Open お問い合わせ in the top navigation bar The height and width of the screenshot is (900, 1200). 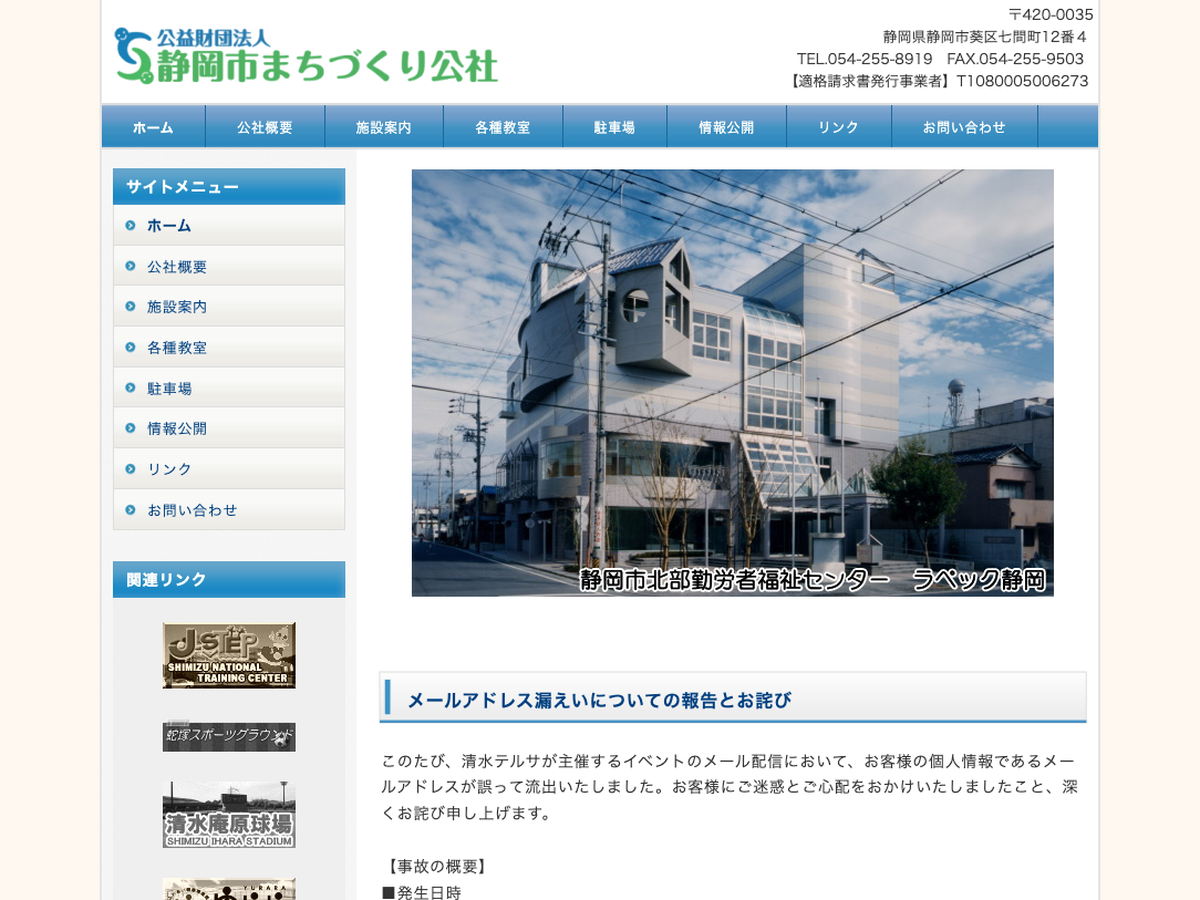(964, 127)
